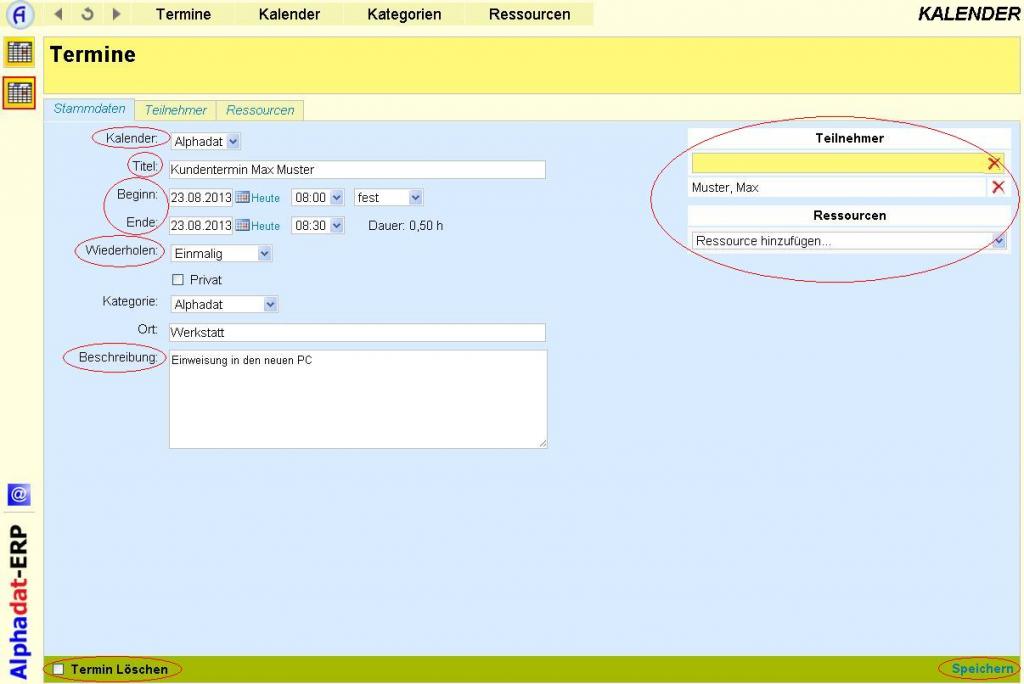Click the reload arrow icon
The image size is (1024, 684).
click(87, 14)
